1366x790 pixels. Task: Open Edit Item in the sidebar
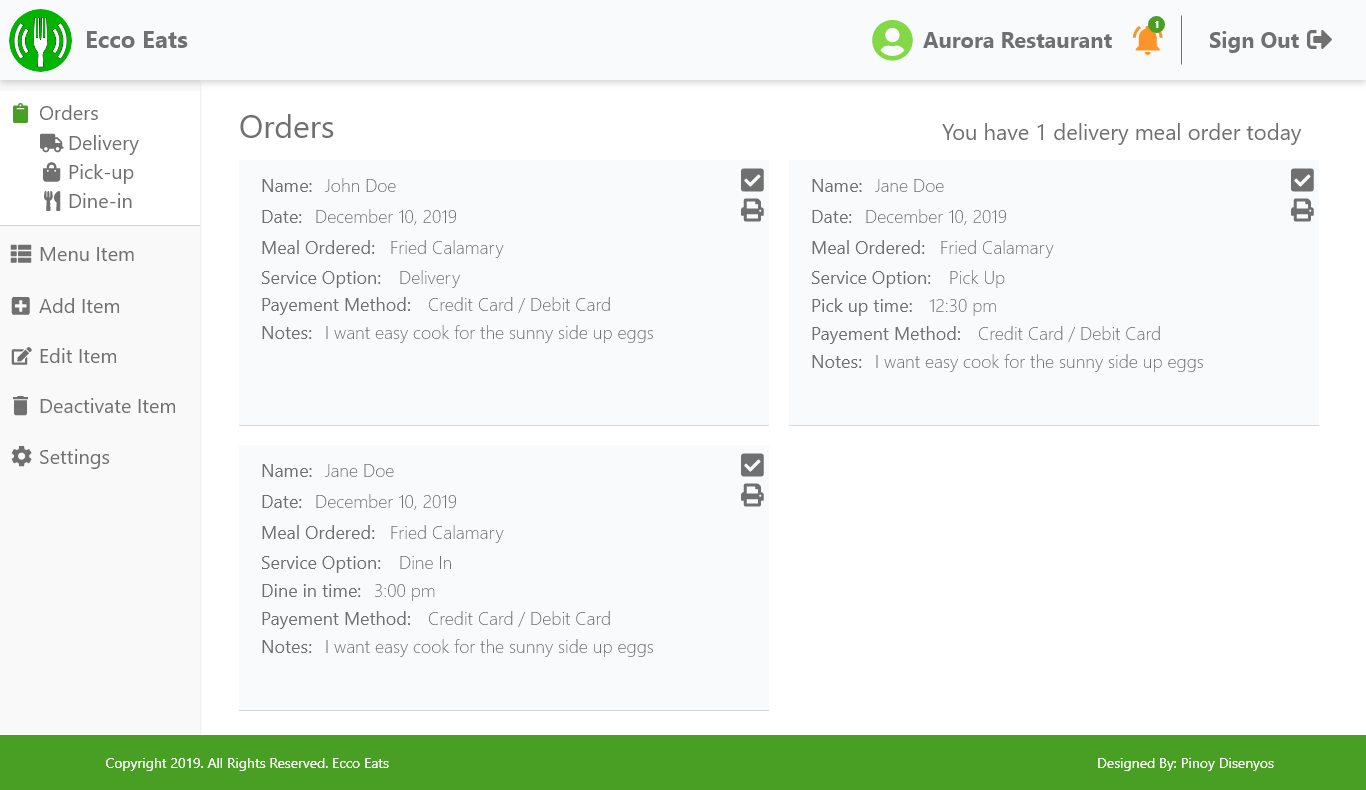tap(77, 356)
